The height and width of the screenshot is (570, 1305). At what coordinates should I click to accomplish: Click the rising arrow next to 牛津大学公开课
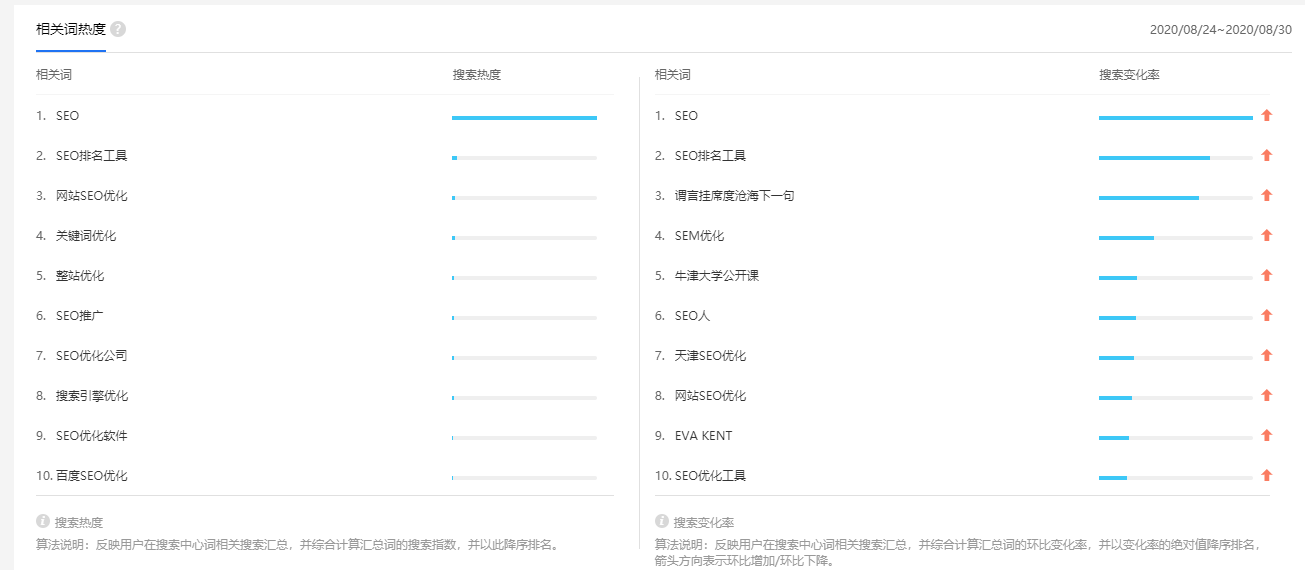coord(1266,276)
